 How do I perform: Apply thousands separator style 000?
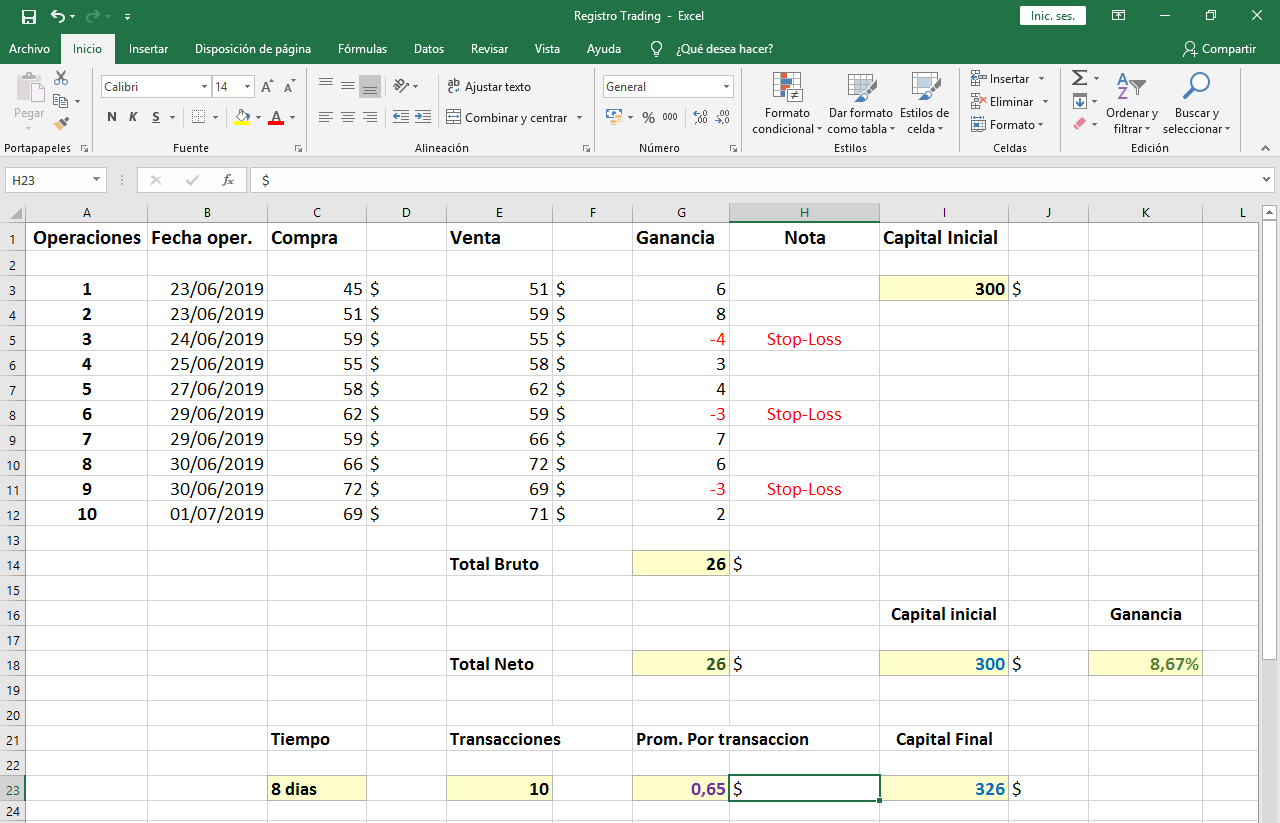tap(670, 117)
